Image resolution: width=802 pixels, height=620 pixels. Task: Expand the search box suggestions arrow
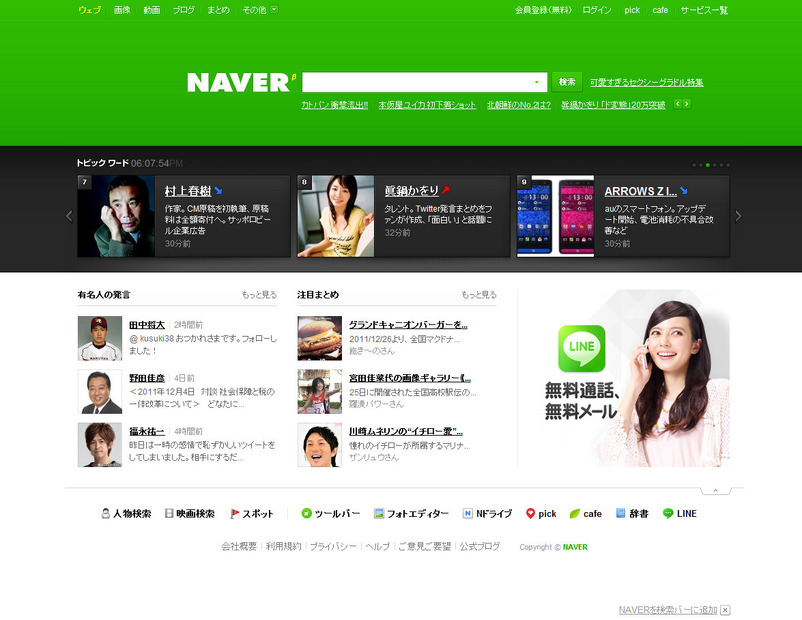pyautogui.click(x=537, y=82)
